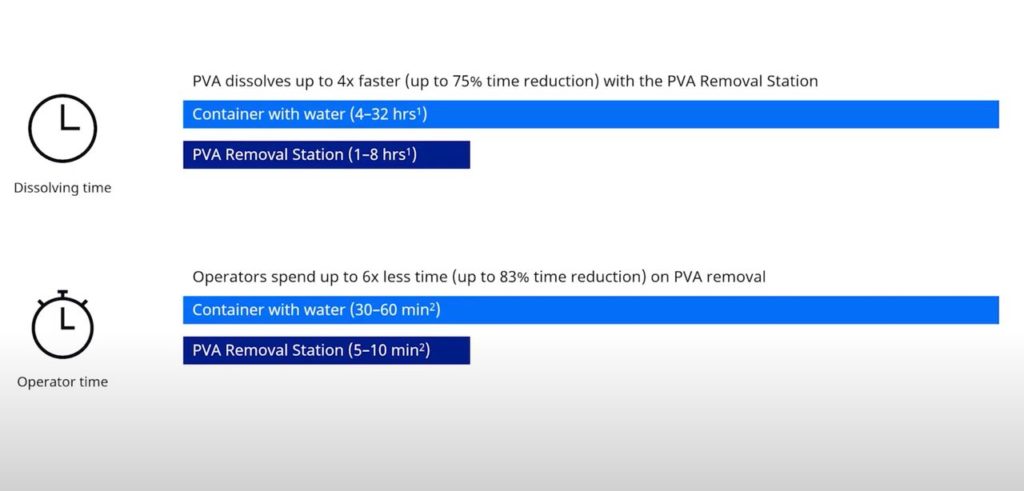Click the stopwatch icon above Operator time
Screen dimensions: 1024x491
(x=62, y=326)
